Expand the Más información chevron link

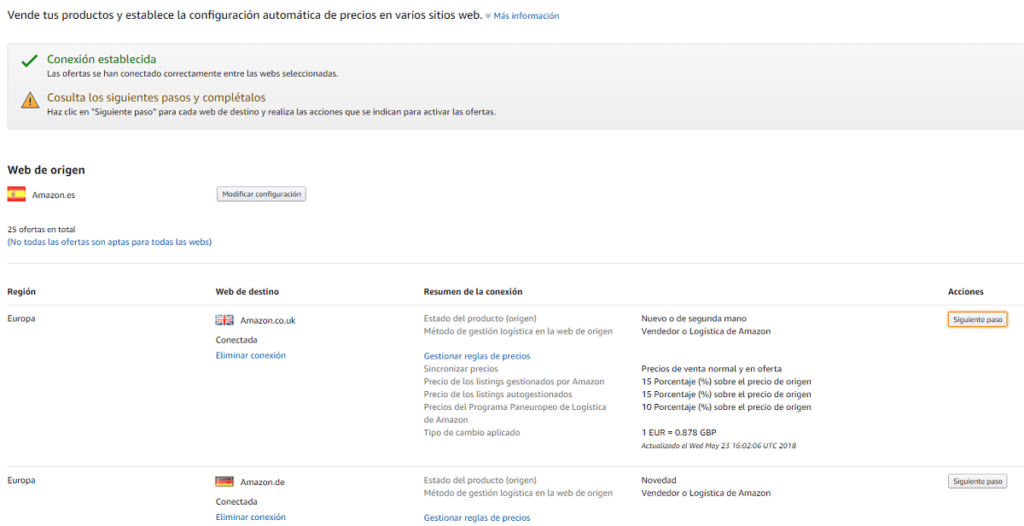pos(522,16)
